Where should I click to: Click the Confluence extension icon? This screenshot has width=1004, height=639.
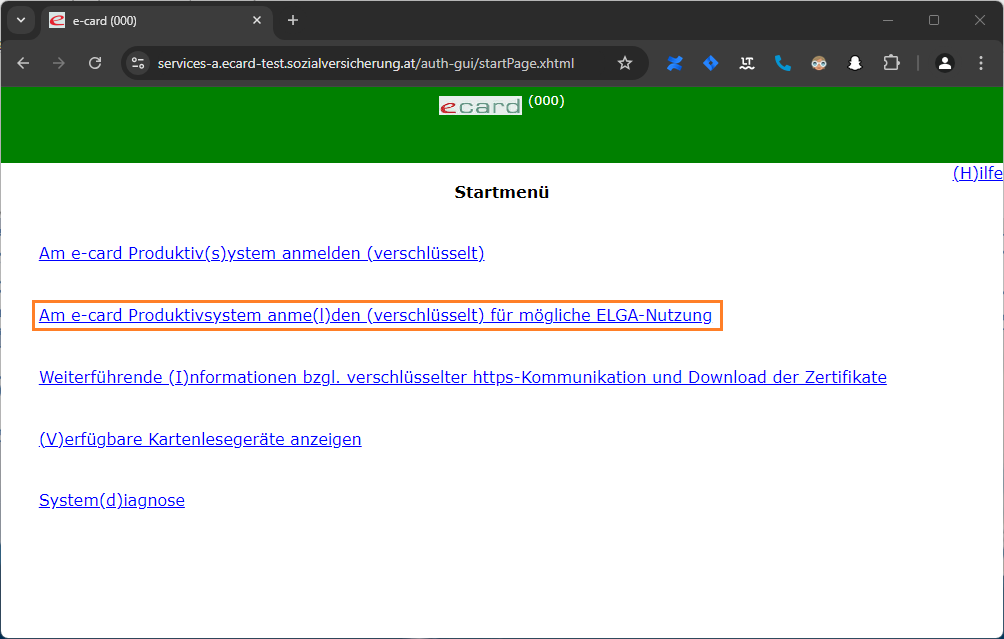(x=675, y=63)
